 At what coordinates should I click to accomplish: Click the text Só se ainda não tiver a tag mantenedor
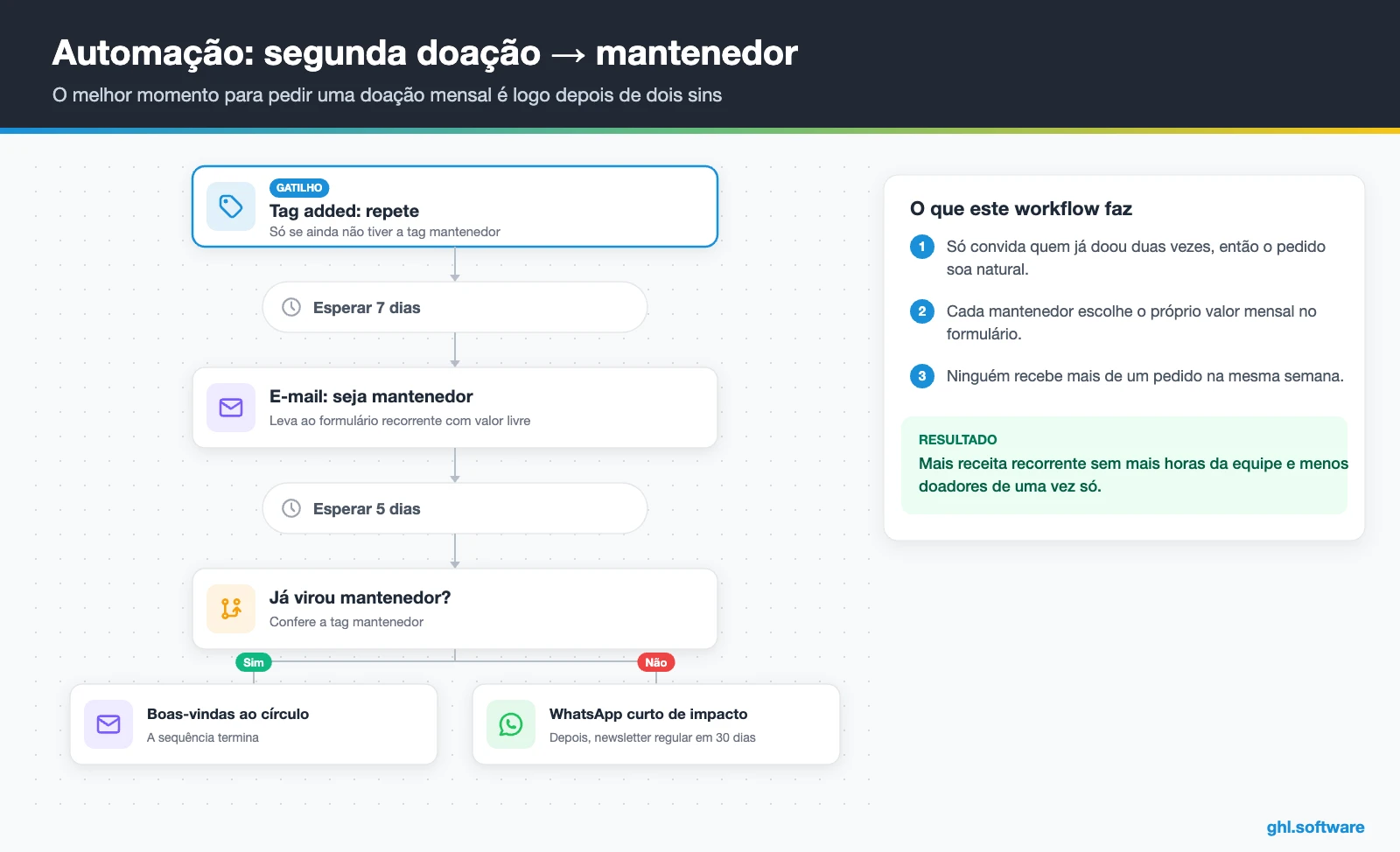click(385, 232)
